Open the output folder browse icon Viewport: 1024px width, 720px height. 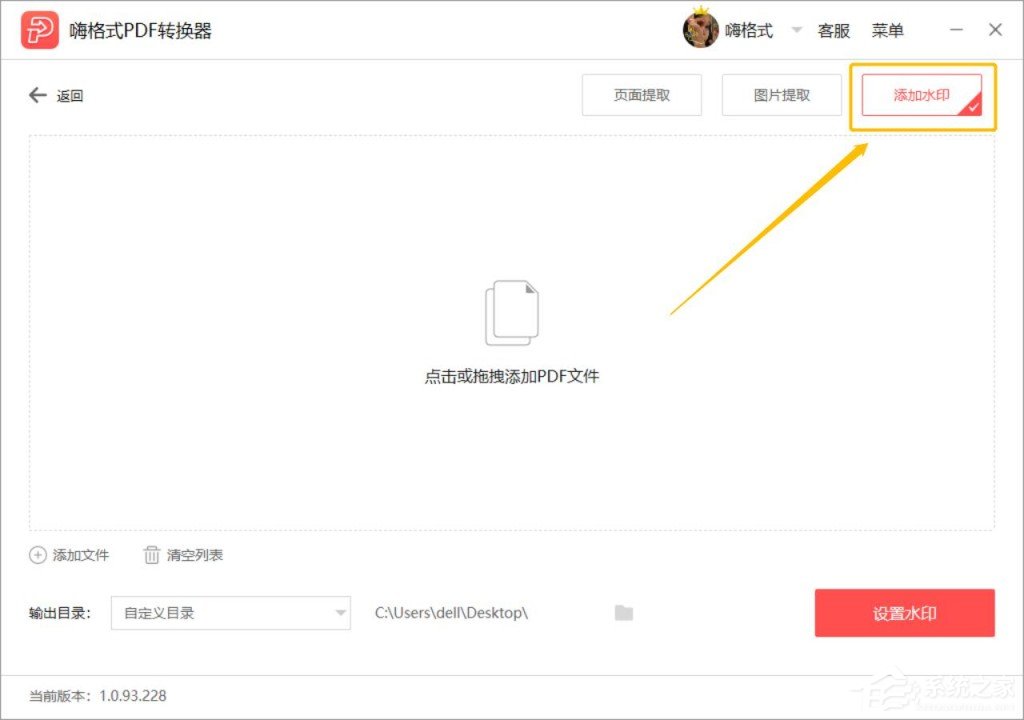pyautogui.click(x=623, y=613)
